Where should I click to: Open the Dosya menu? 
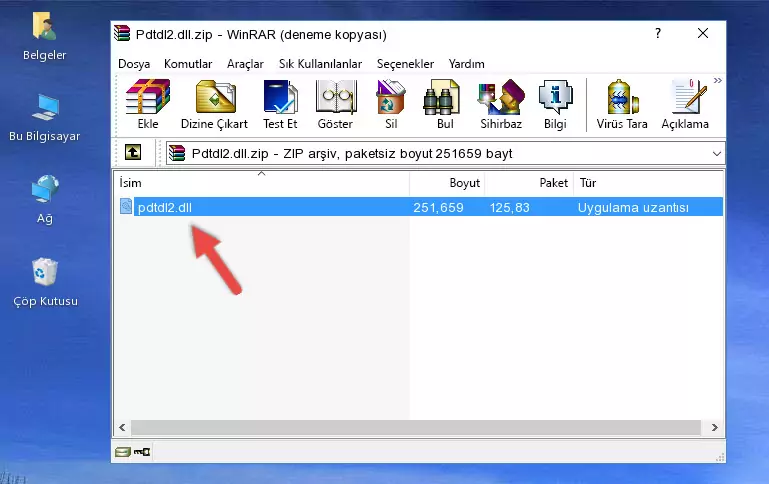click(134, 64)
